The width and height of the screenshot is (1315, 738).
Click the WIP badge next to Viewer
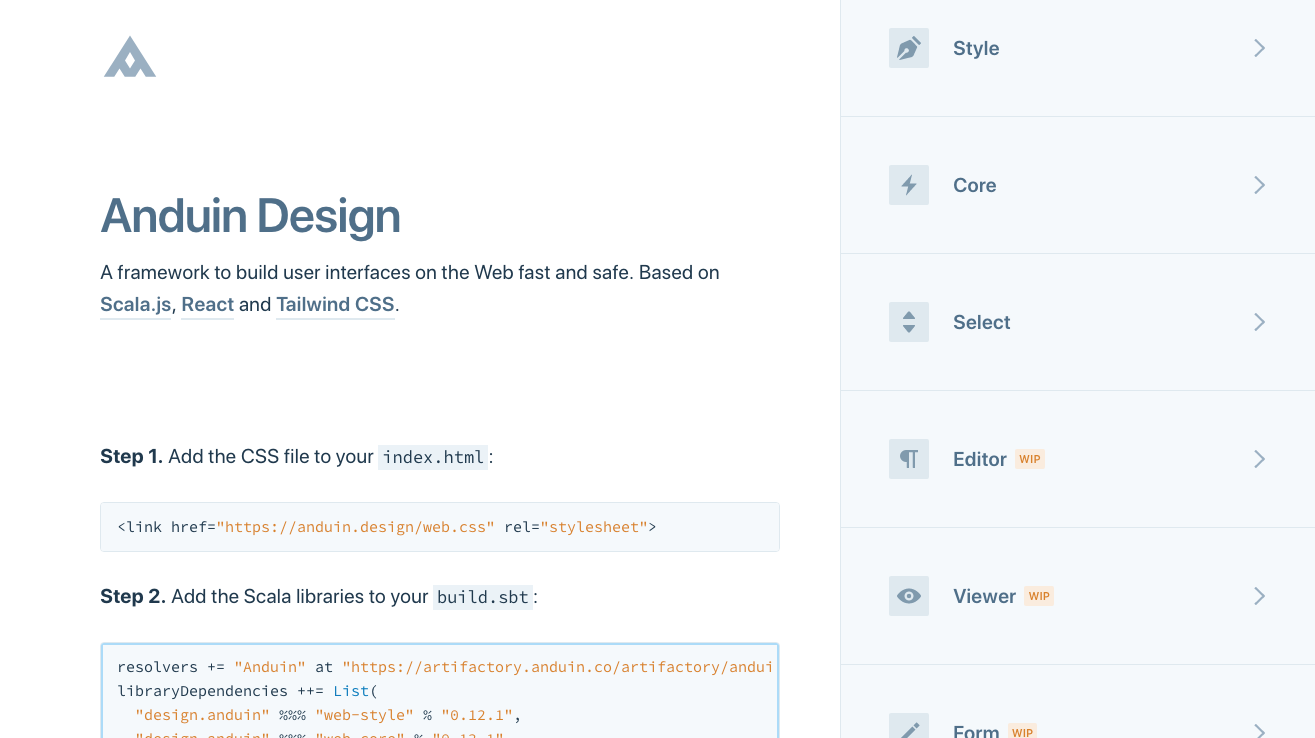pyautogui.click(x=1039, y=596)
